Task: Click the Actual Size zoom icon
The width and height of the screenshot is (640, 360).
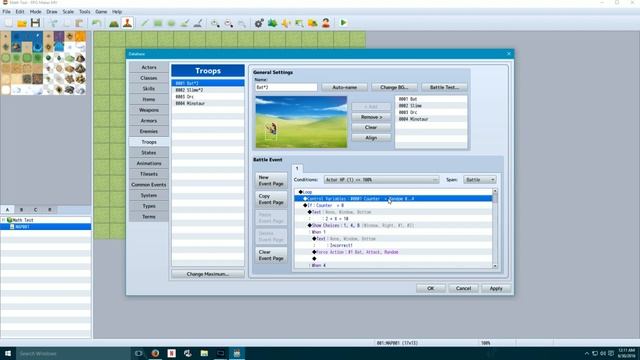Action: [242, 23]
